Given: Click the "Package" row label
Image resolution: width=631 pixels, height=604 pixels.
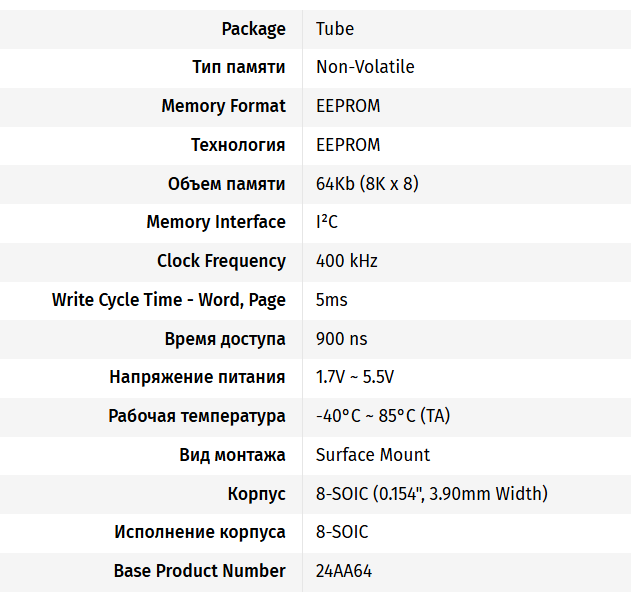Looking at the screenshot, I should pyautogui.click(x=253, y=29).
